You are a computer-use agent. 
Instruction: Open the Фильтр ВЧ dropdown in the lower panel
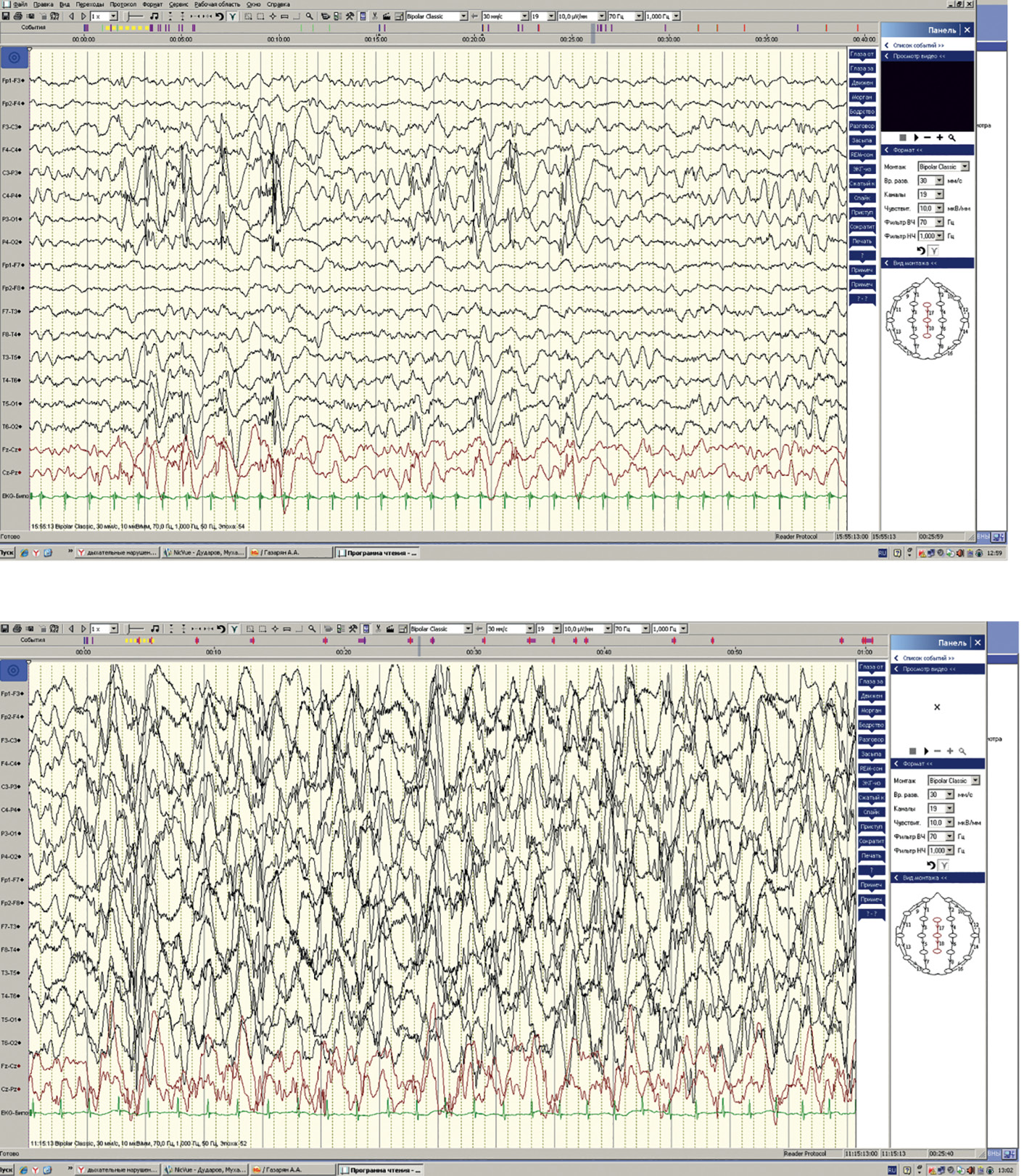pyautogui.click(x=949, y=836)
